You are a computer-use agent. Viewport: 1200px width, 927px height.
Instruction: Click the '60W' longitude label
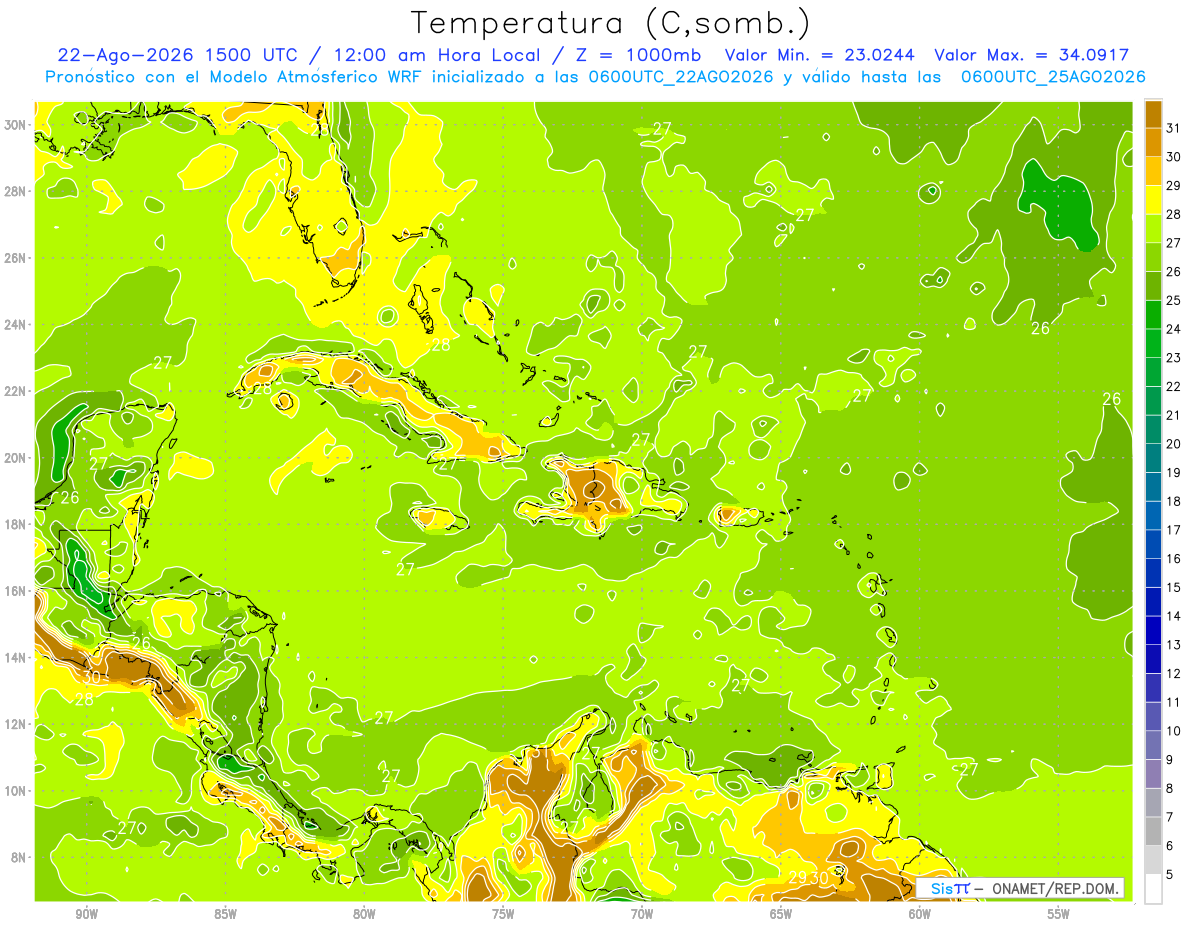(x=920, y=914)
